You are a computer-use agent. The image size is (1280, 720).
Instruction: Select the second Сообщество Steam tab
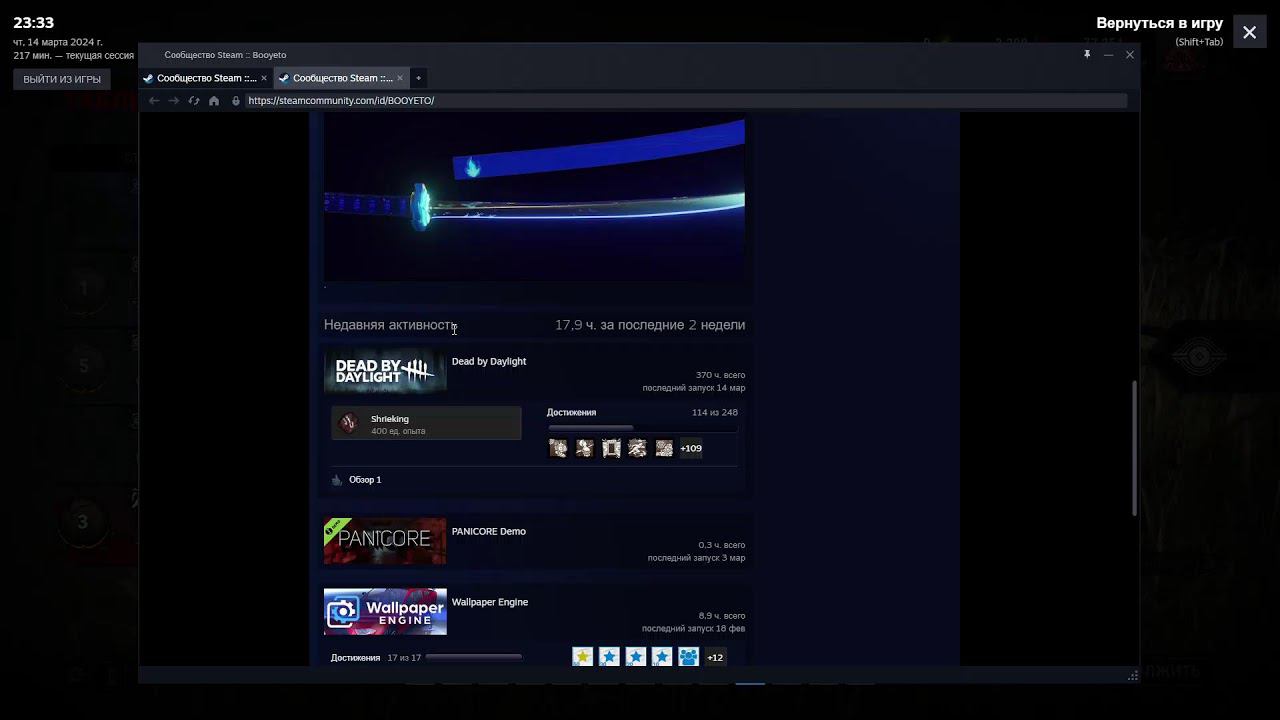coord(341,78)
